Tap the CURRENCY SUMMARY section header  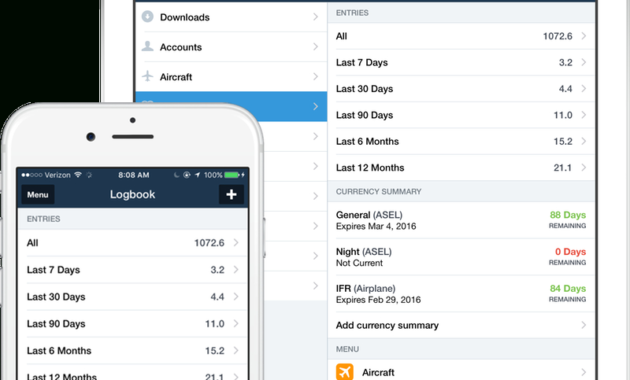tap(378, 192)
